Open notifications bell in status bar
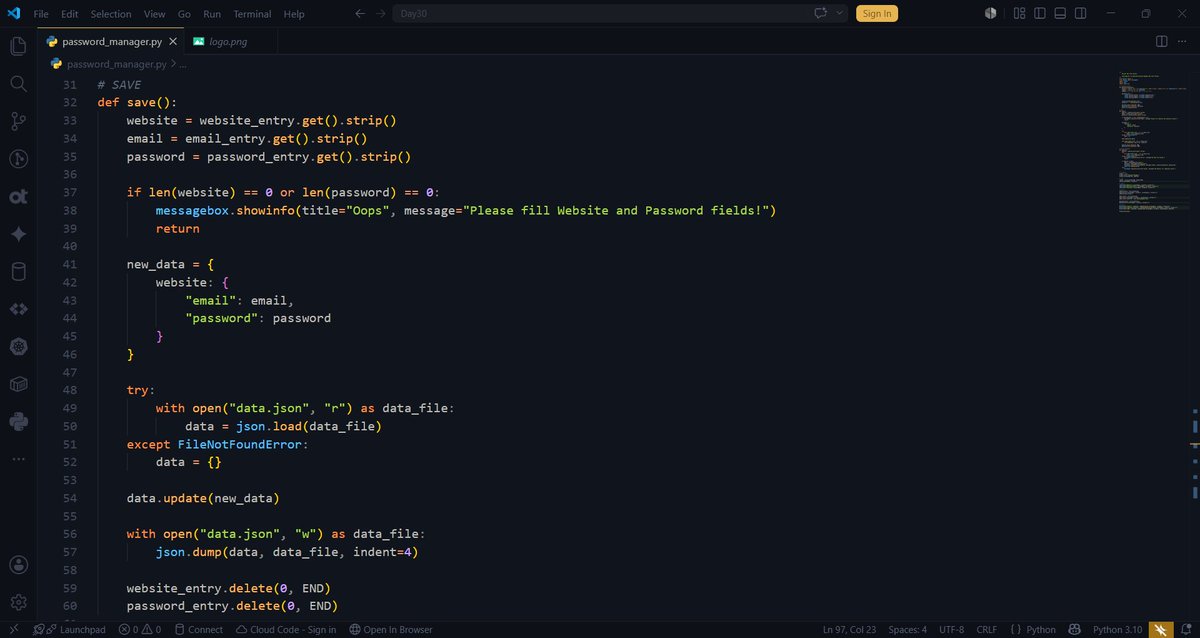 pos(1187,629)
